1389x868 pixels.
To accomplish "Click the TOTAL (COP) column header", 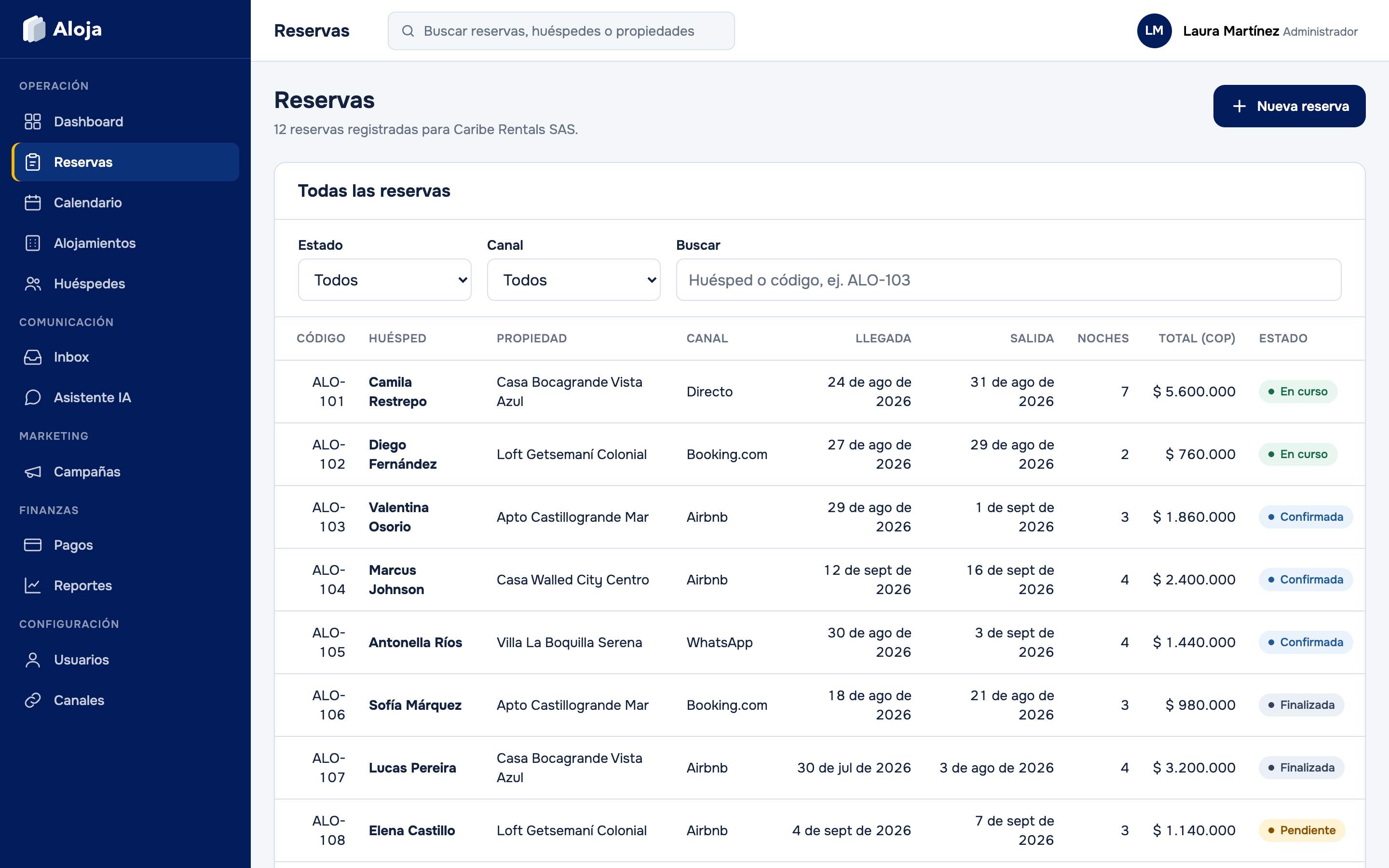I will (x=1197, y=338).
